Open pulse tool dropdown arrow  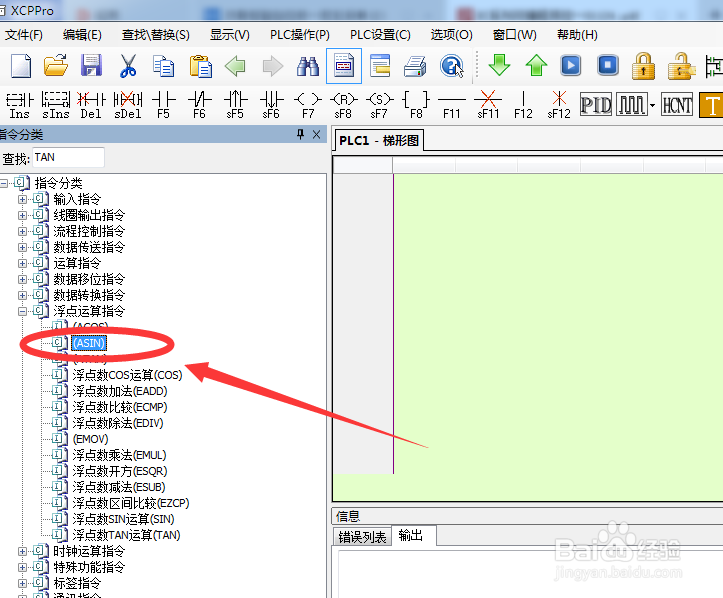(652, 105)
